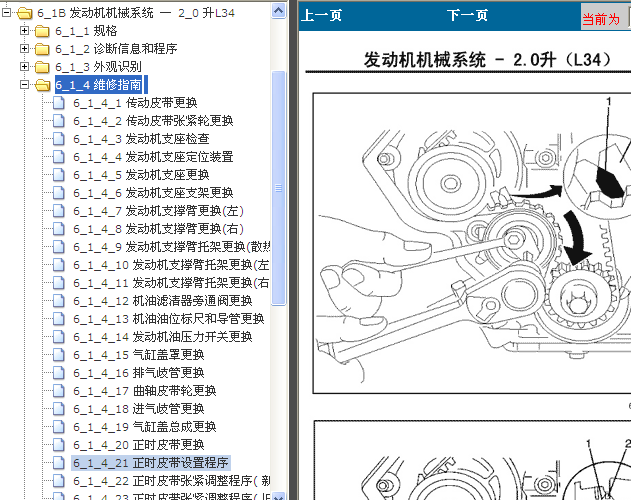Open 6_1_4_2 传动皮带张紧轮更换 topic

click(153, 121)
